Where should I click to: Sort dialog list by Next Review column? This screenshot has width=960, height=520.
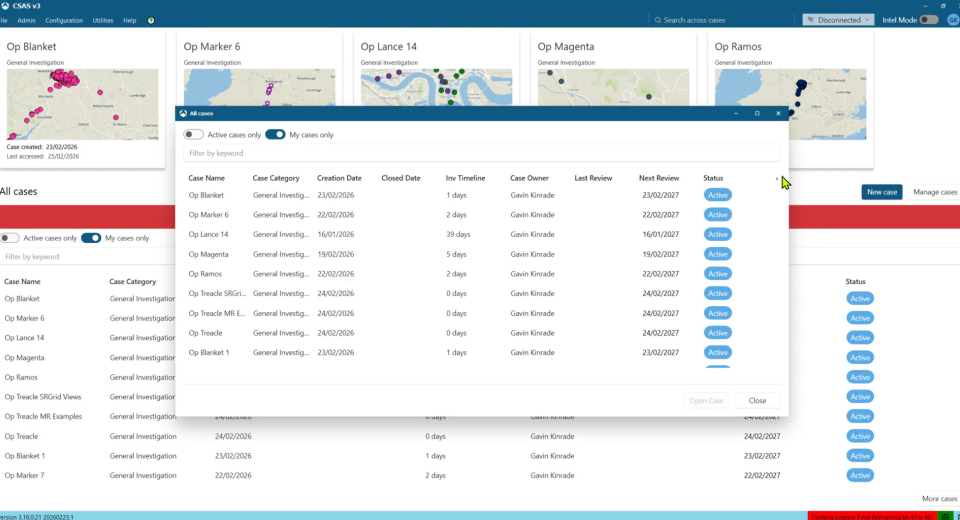659,178
